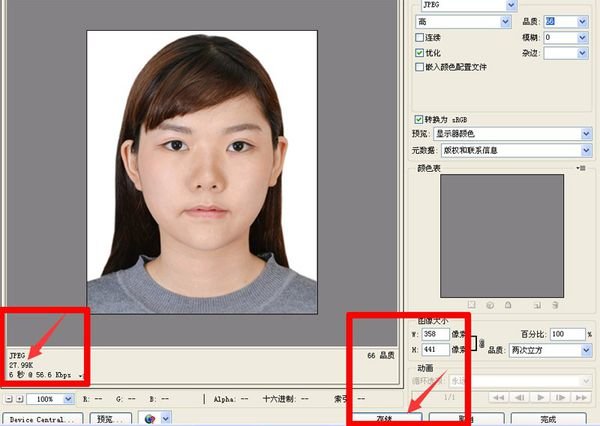Click the H height field showing 441

coord(435,349)
